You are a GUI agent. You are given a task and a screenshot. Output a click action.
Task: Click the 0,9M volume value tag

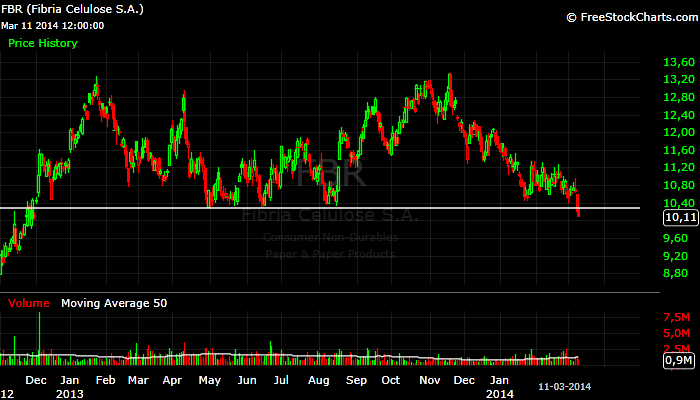pyautogui.click(x=679, y=360)
